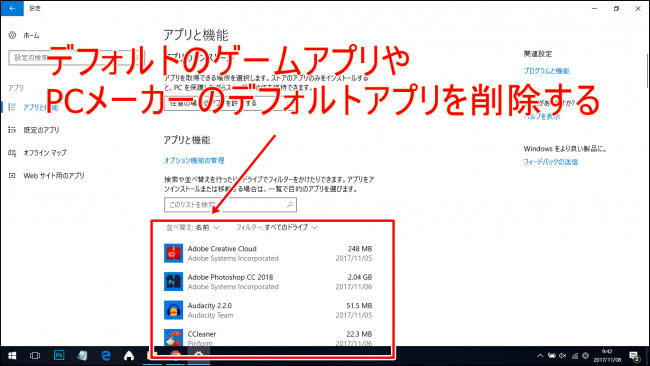The image size is (650, 366).
Task: Open the ホーム settings home
Action: pos(31,36)
